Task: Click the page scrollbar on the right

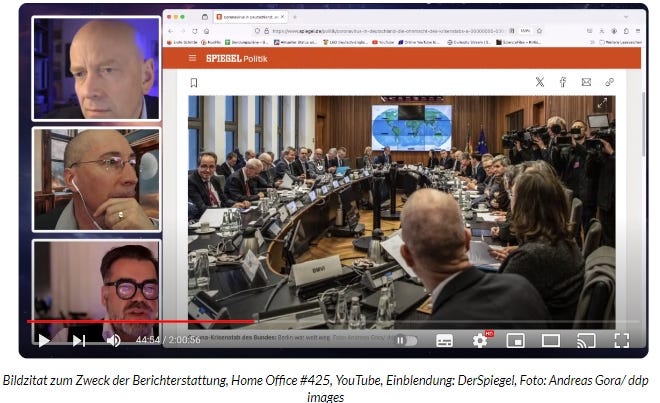Action: pyautogui.click(x=643, y=124)
